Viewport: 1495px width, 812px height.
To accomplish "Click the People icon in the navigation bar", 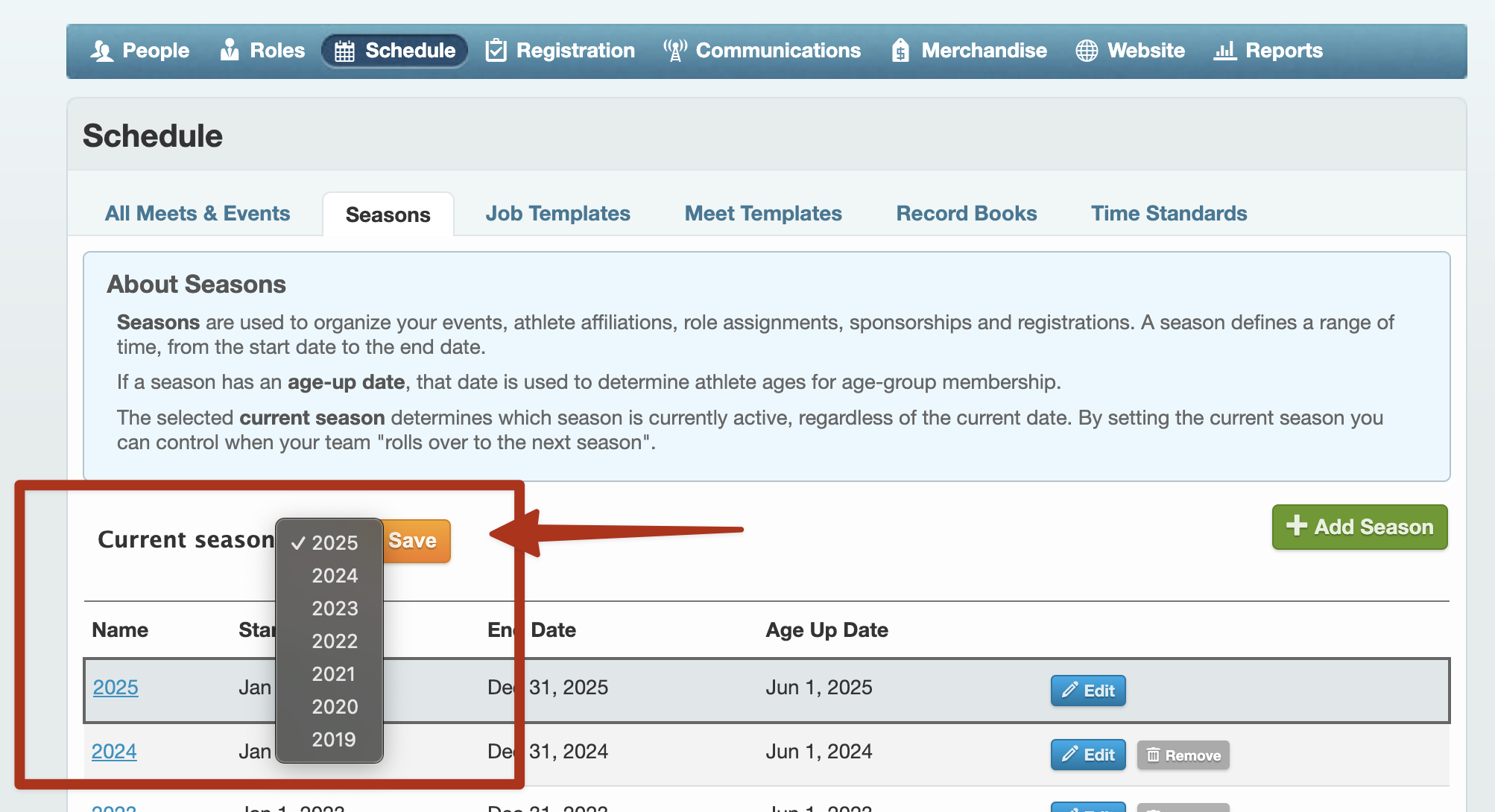I will pyautogui.click(x=101, y=51).
